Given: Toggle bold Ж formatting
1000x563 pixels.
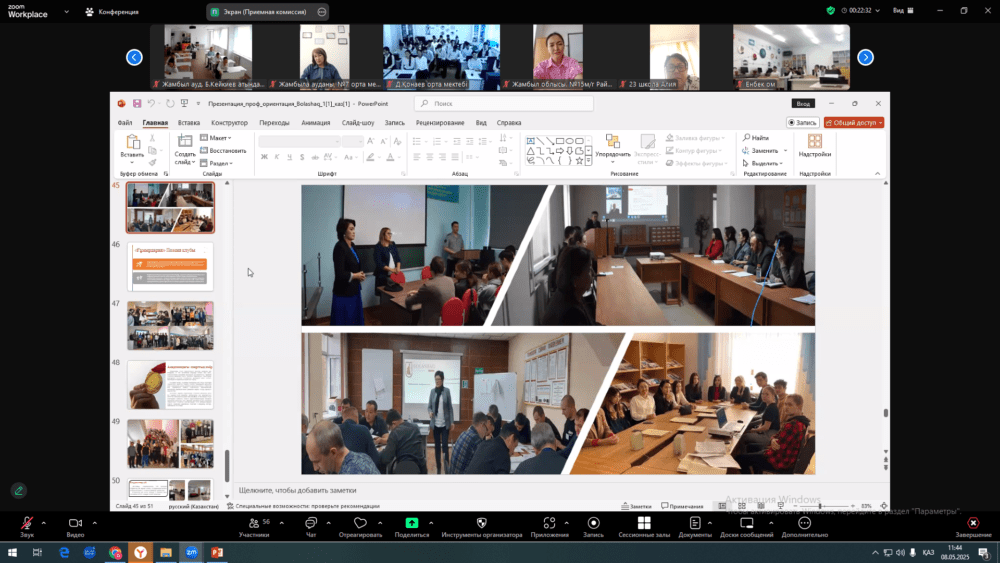Looking at the screenshot, I should click(x=264, y=157).
